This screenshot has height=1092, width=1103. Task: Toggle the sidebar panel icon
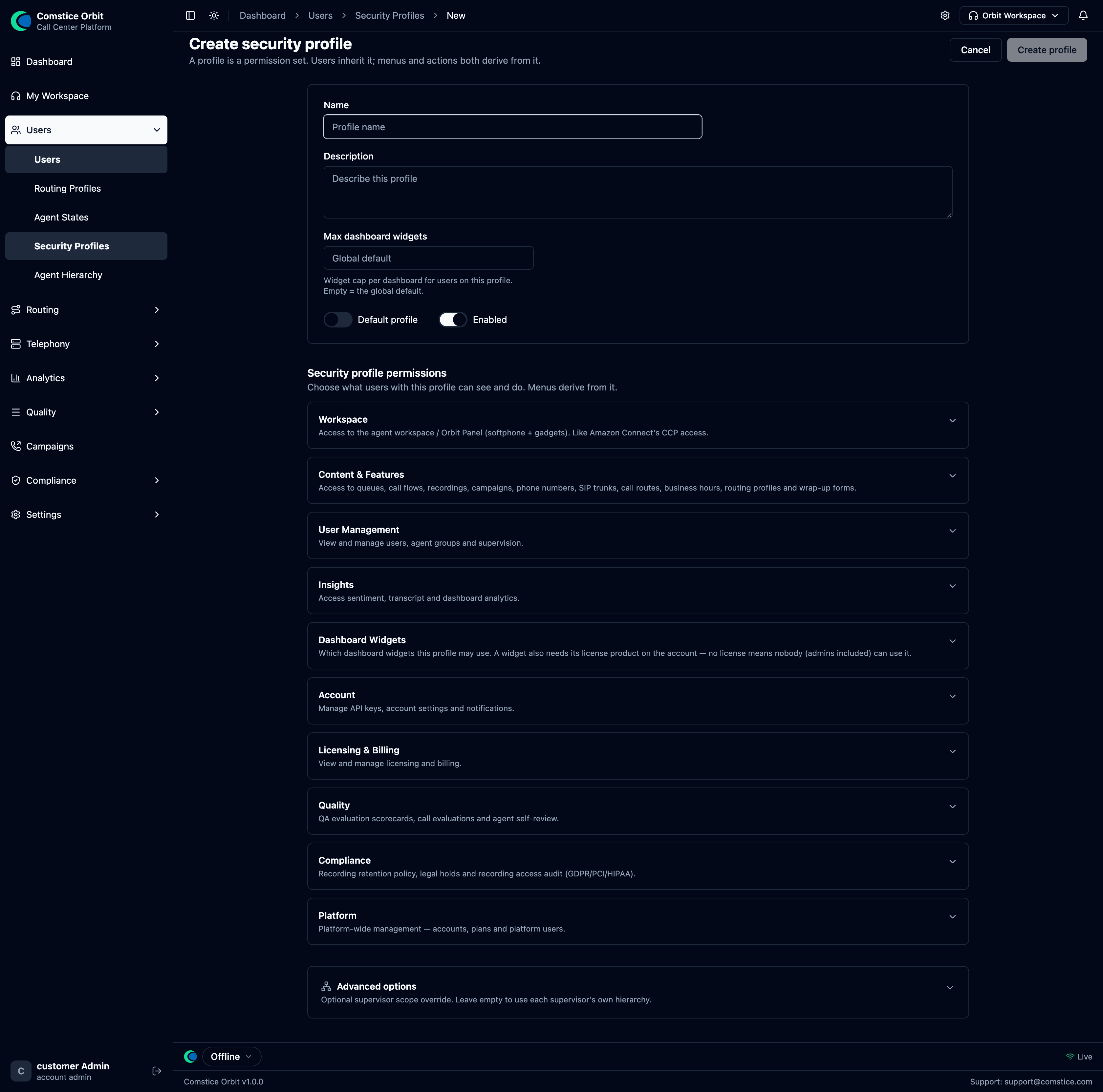(191, 15)
